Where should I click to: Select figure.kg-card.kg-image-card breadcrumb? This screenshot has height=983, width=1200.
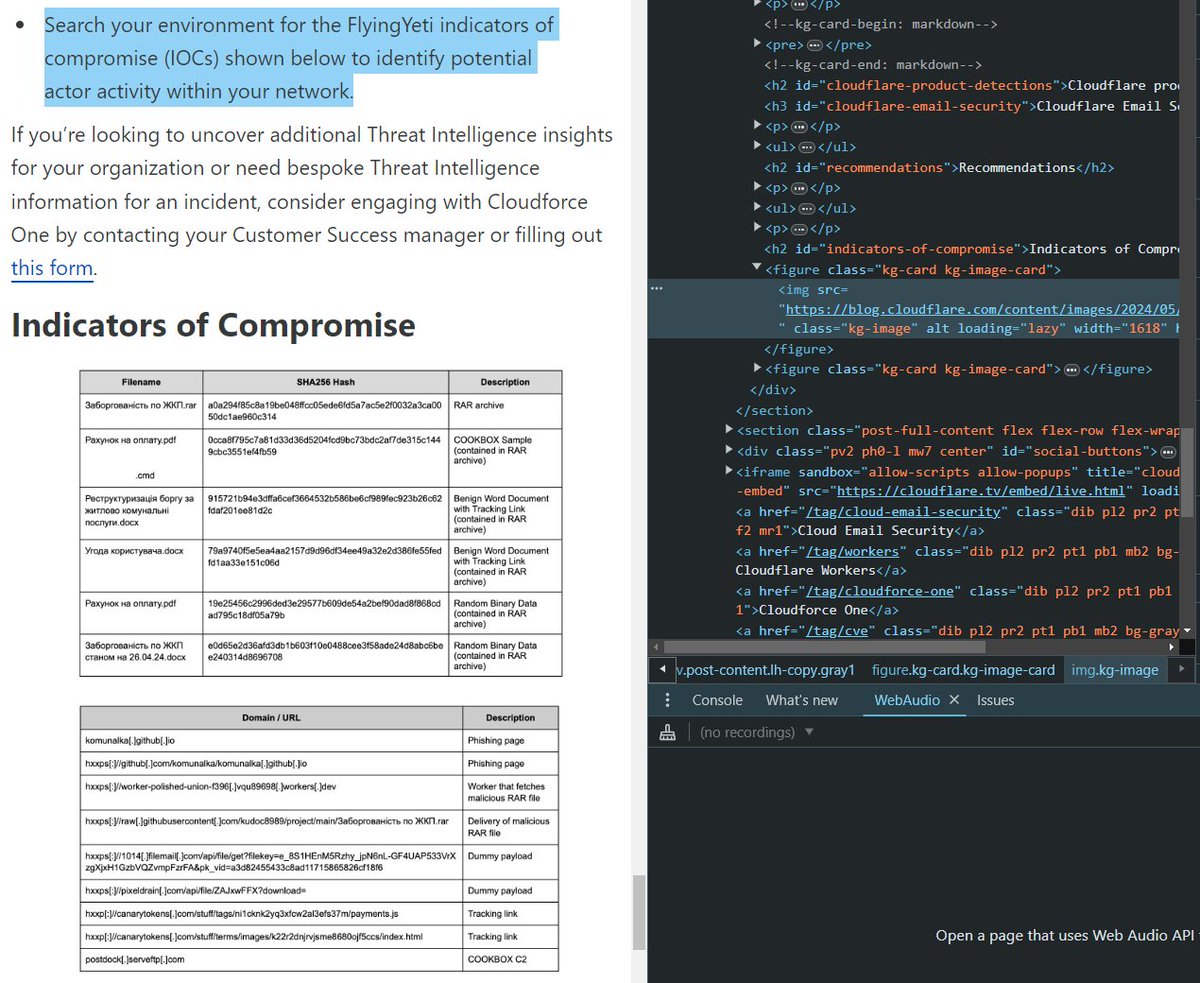(963, 670)
